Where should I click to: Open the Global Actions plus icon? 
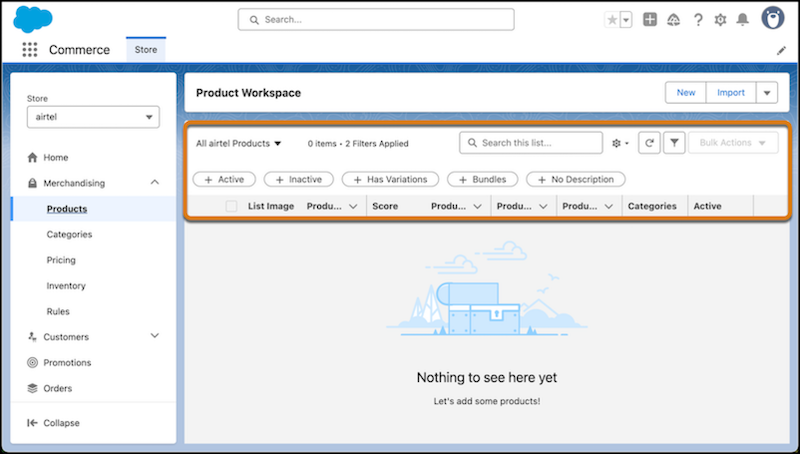click(649, 20)
